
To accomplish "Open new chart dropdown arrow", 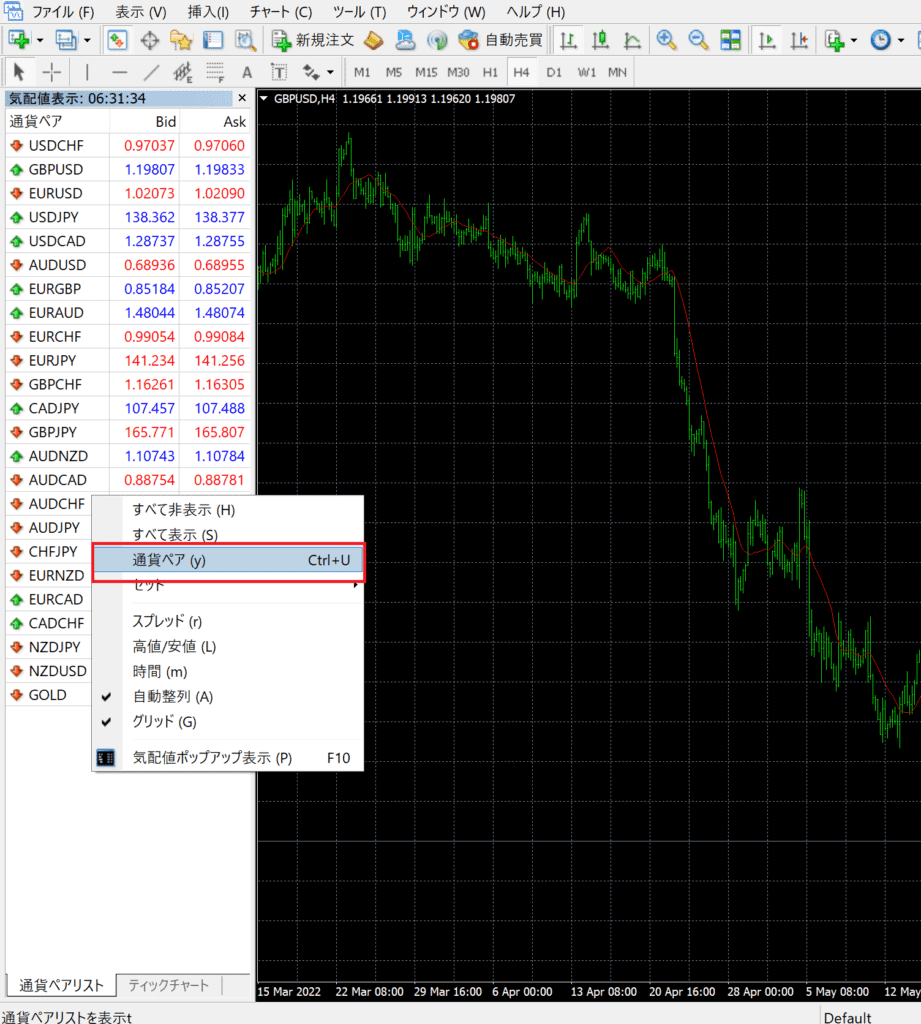I will [x=40, y=41].
